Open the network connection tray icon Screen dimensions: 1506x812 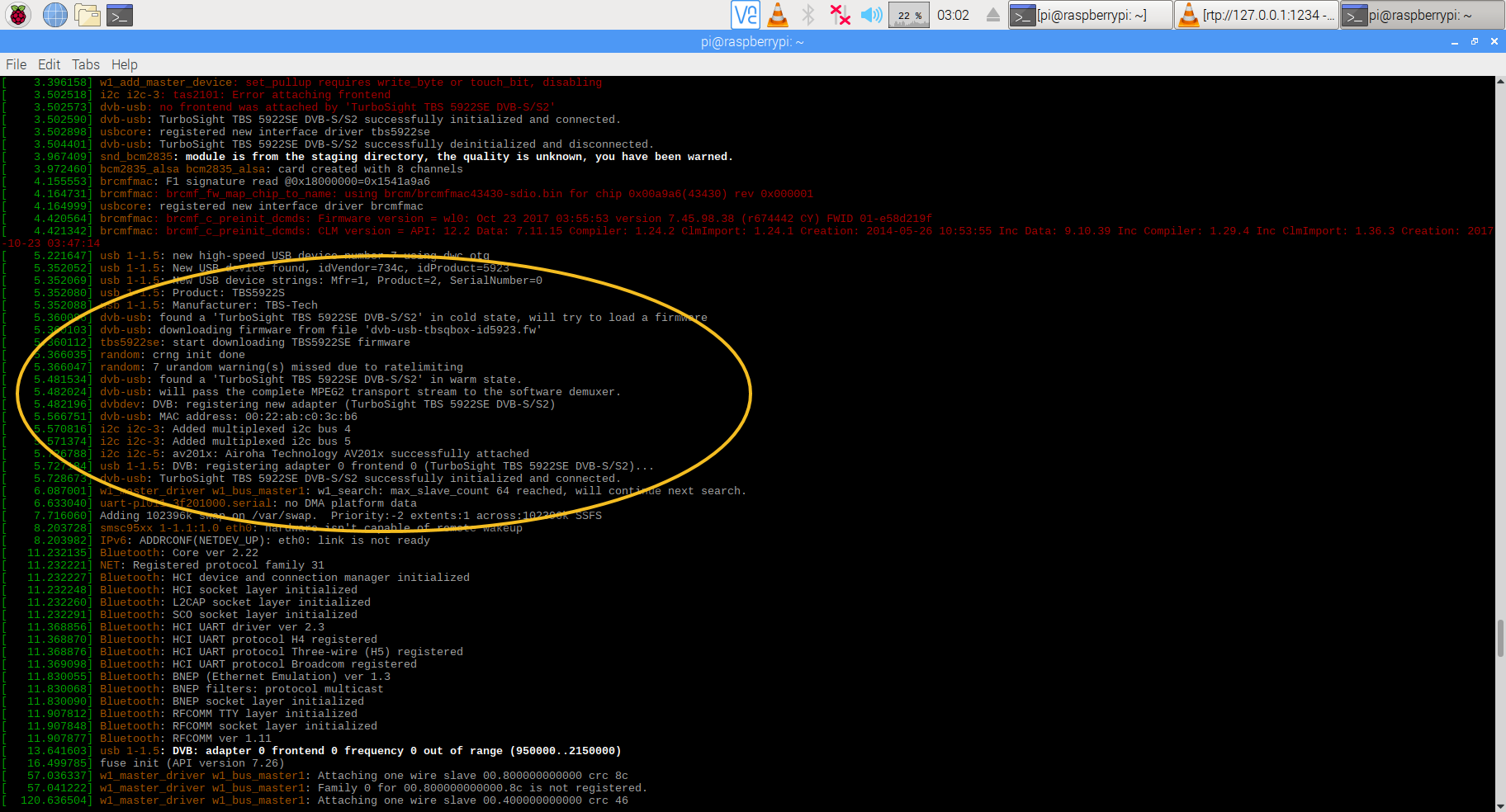click(x=841, y=15)
